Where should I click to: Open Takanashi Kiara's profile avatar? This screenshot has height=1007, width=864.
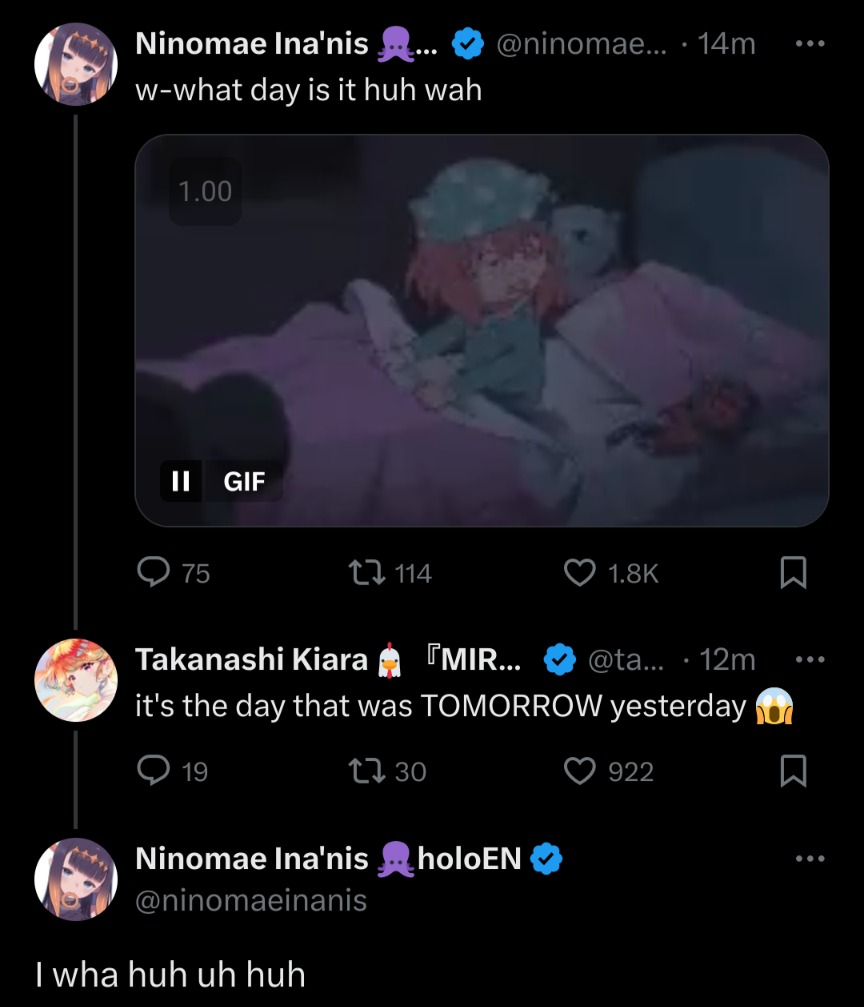(x=76, y=681)
